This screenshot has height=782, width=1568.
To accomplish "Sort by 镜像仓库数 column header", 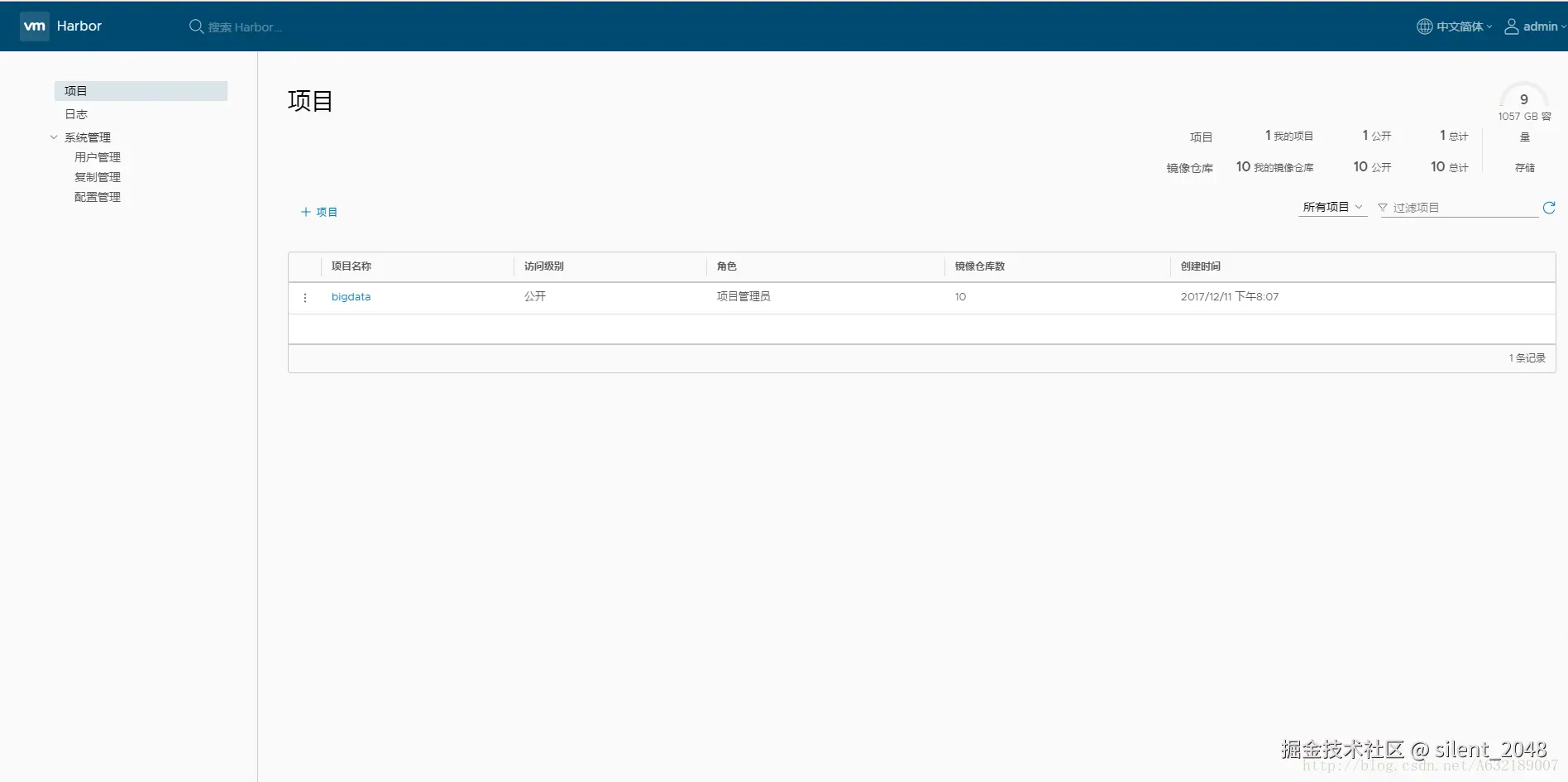I will [x=980, y=266].
